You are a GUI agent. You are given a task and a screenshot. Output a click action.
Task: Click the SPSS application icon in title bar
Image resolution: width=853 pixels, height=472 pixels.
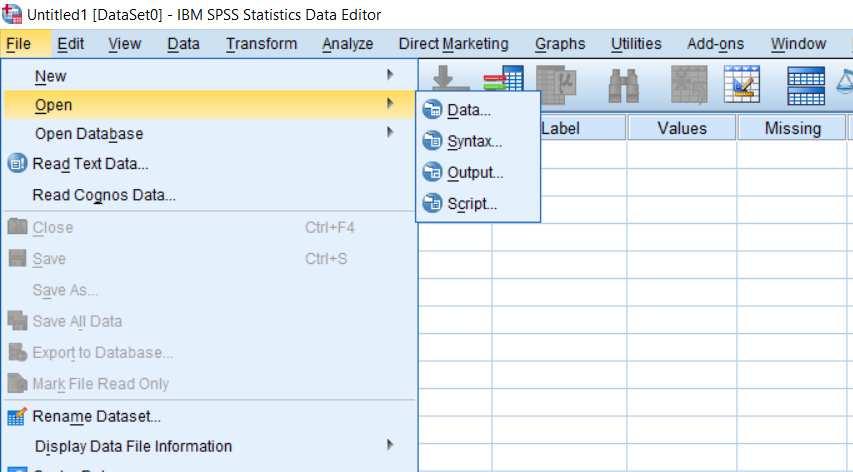(x=12, y=14)
